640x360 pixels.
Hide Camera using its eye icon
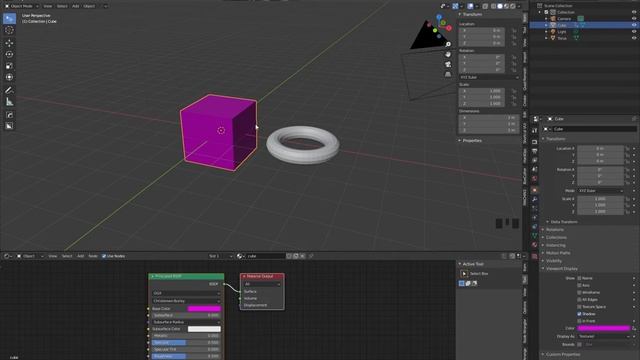(x=634, y=18)
